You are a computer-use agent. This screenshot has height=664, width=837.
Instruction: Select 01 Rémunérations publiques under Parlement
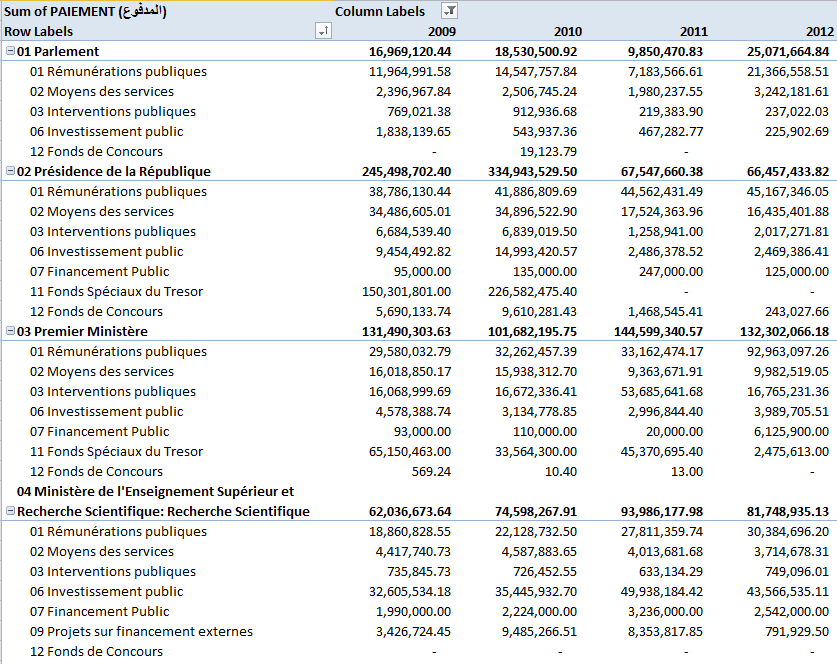point(118,72)
